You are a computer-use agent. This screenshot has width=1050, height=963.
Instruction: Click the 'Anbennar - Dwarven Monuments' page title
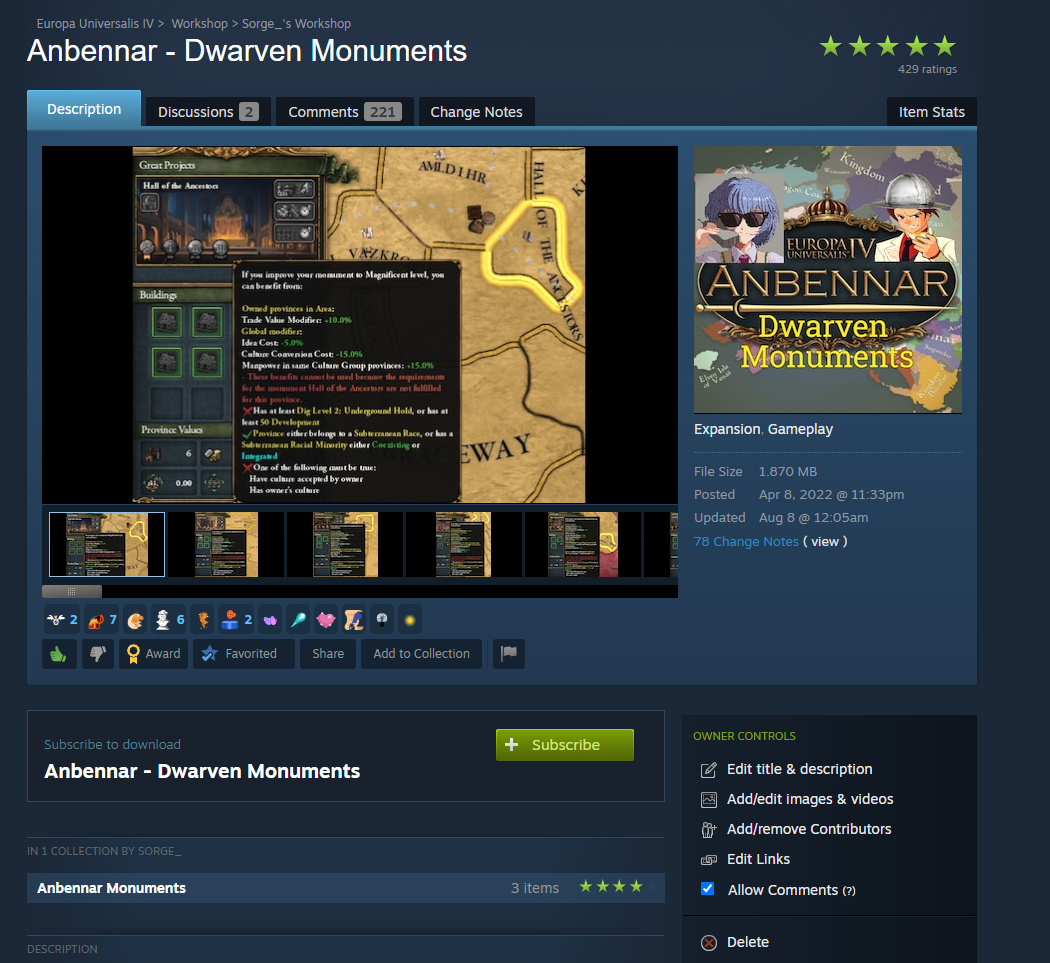246,51
